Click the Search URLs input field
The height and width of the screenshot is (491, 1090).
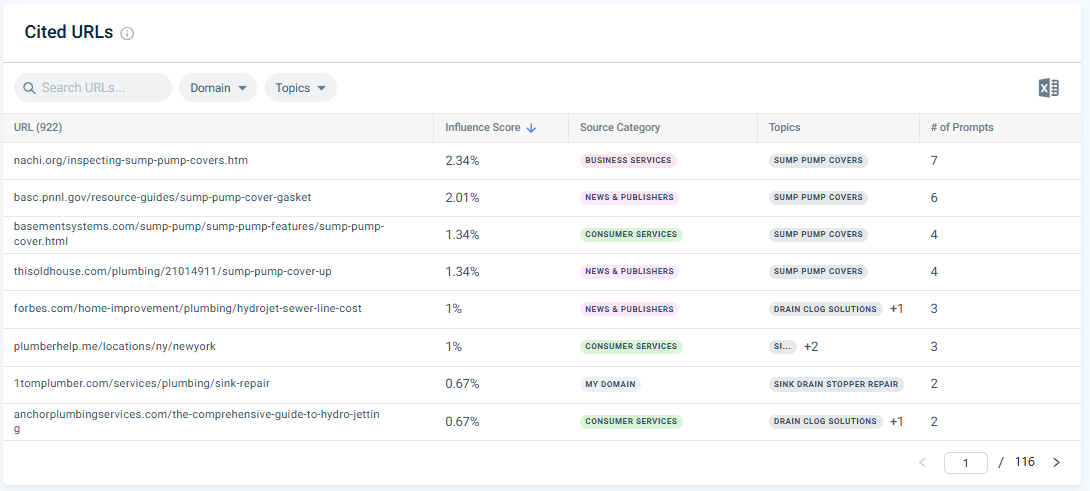[x=100, y=88]
